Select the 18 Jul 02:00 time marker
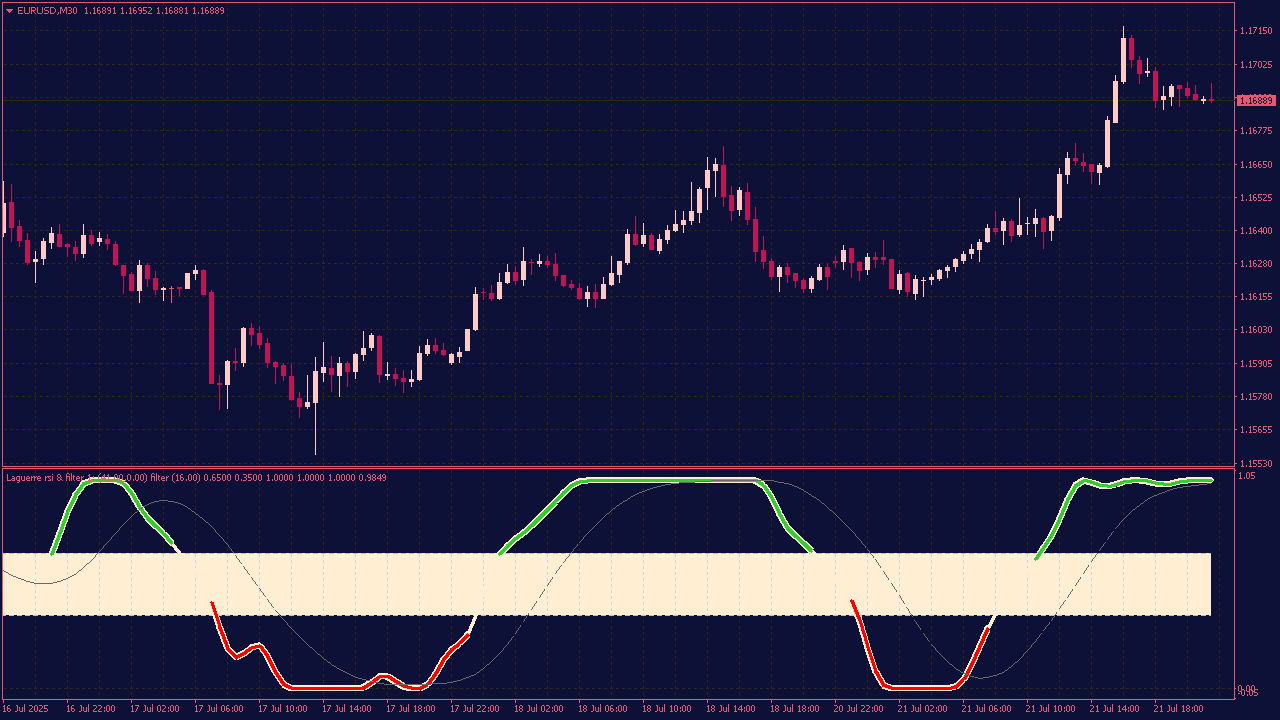 point(539,708)
